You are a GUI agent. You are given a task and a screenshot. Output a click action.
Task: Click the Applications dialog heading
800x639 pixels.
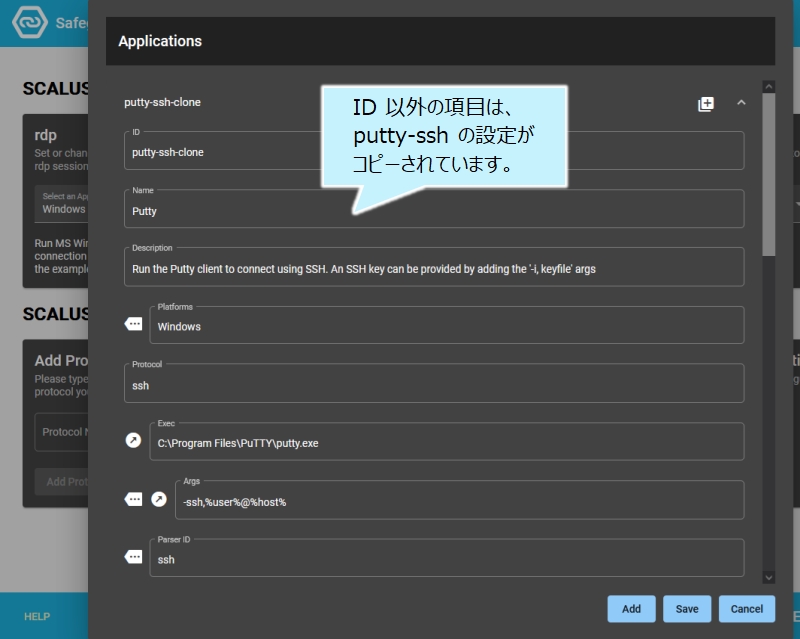tap(160, 41)
